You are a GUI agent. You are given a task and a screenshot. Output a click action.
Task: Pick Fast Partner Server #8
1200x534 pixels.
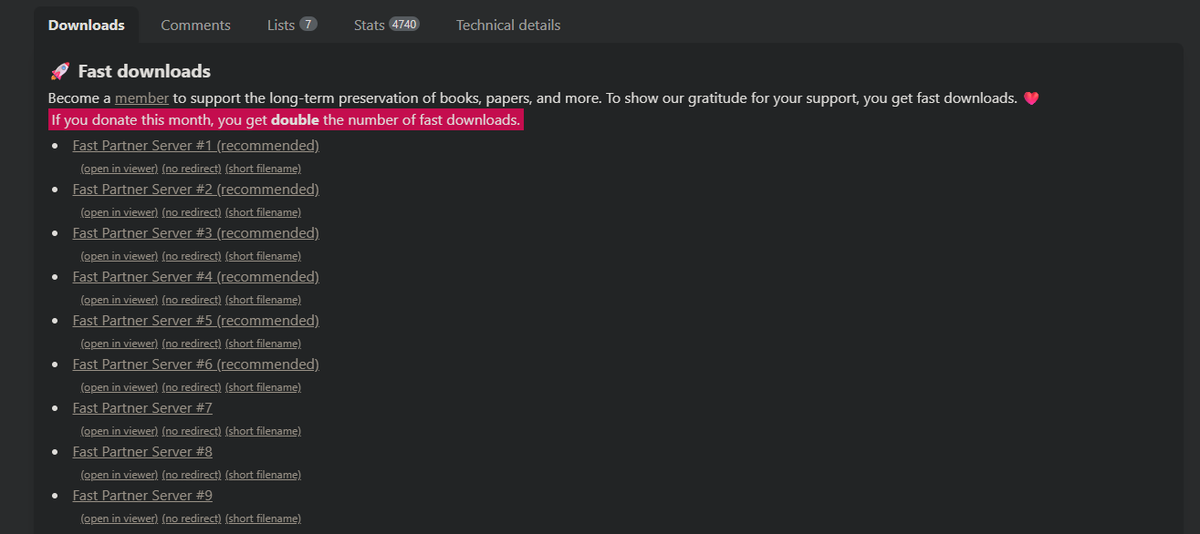click(x=142, y=452)
